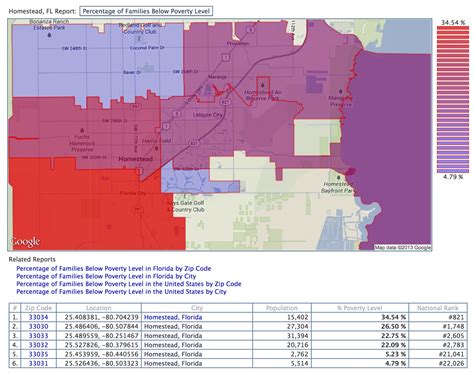Click the 4.79 % legend minimum label
The height and width of the screenshot is (381, 474).
(453, 177)
